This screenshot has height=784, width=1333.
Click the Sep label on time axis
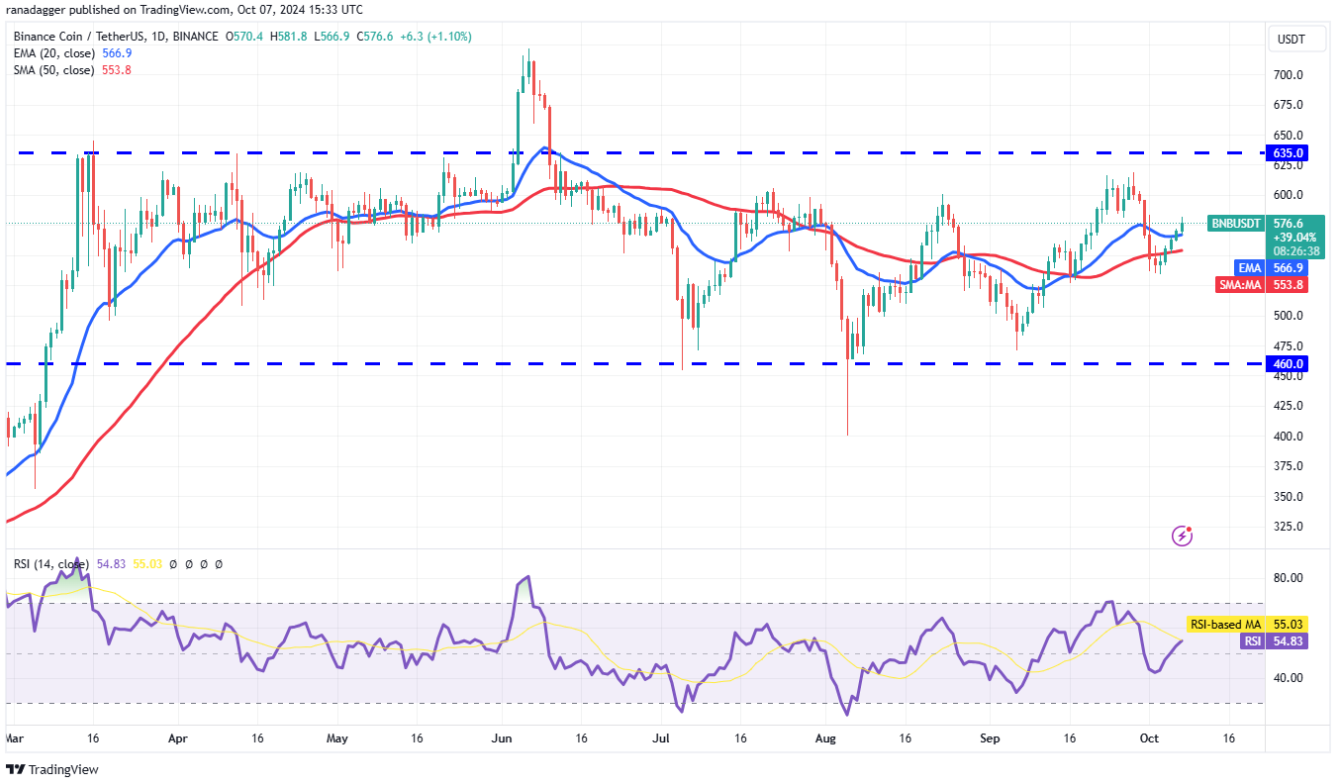tap(990, 741)
